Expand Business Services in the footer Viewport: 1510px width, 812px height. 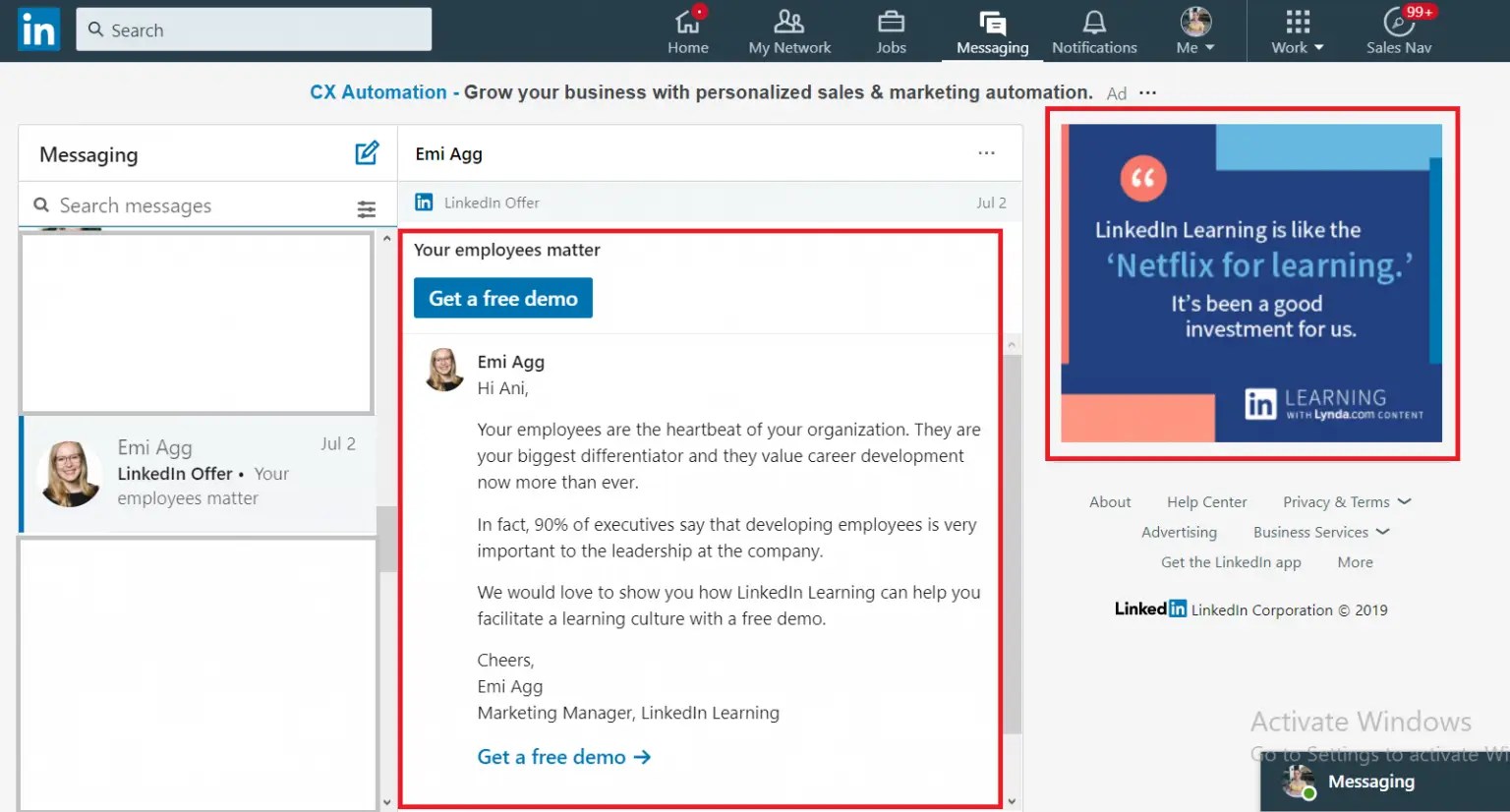pyautogui.click(x=1321, y=532)
